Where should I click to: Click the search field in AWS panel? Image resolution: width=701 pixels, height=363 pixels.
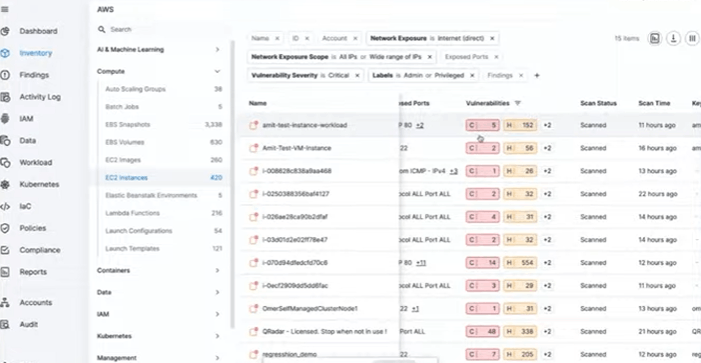(x=161, y=30)
